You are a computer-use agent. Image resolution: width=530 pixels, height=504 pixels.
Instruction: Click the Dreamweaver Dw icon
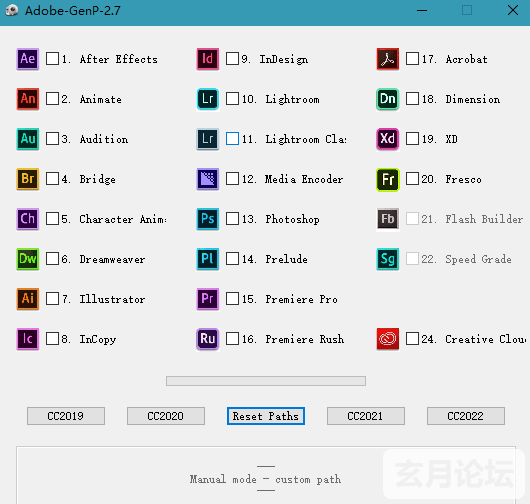click(28, 259)
